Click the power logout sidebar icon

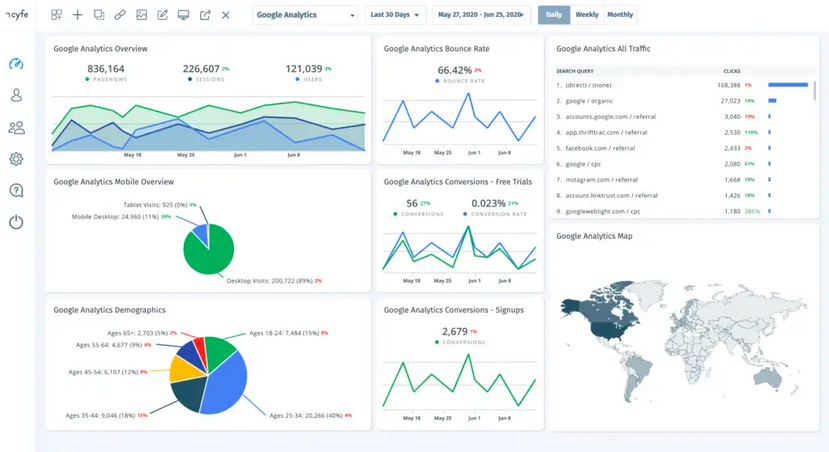(x=16, y=222)
